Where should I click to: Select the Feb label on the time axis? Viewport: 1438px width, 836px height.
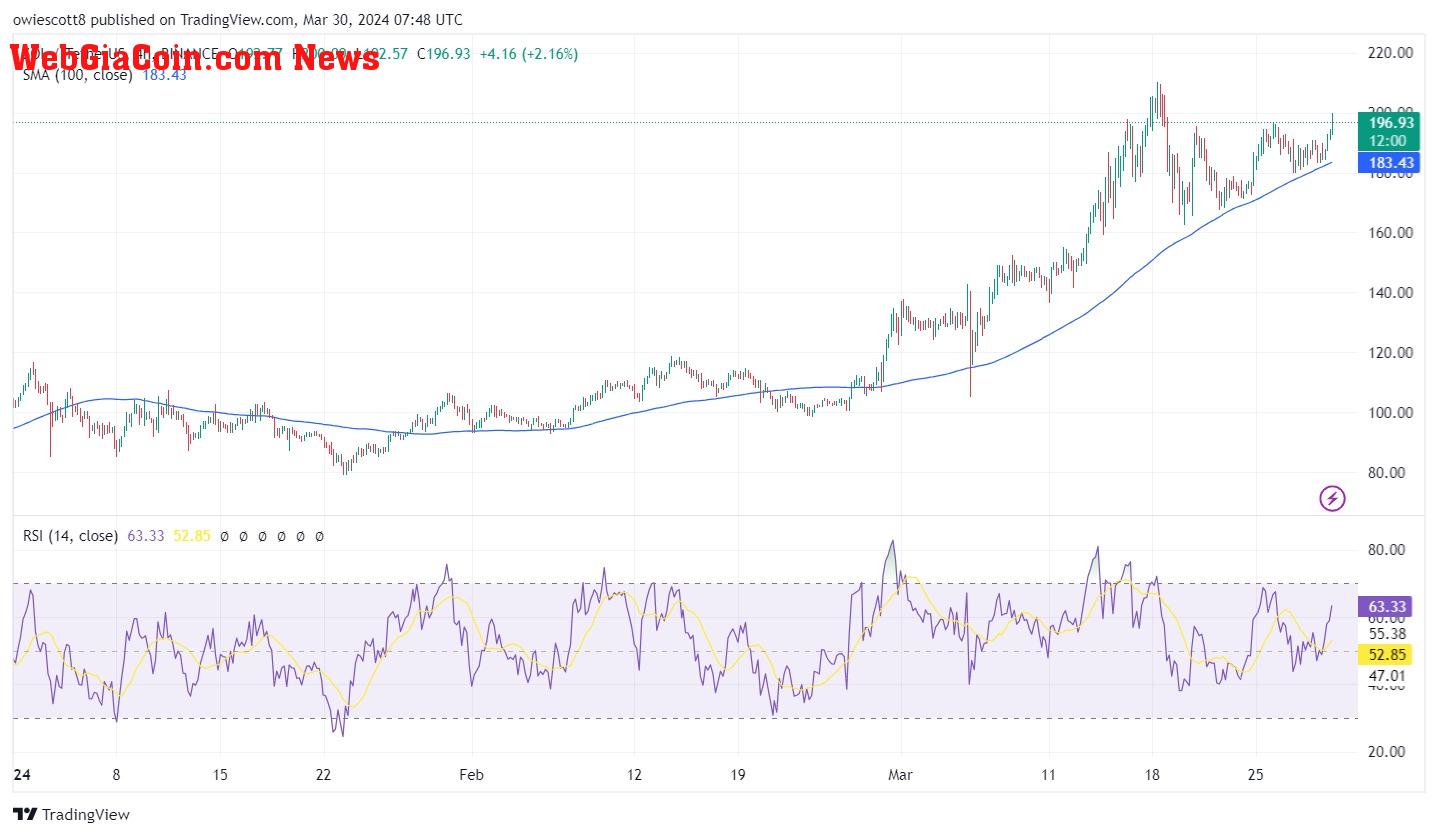click(471, 775)
